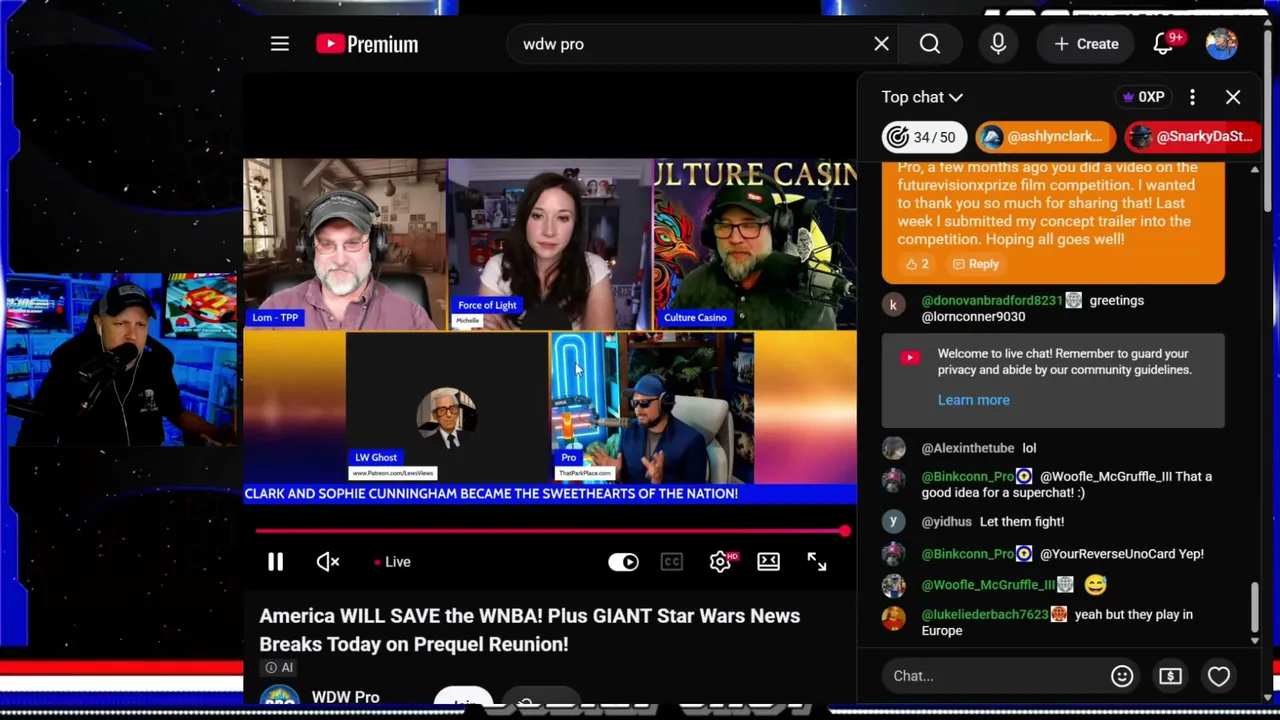Open the YouTube guide hamburger menu

point(280,44)
